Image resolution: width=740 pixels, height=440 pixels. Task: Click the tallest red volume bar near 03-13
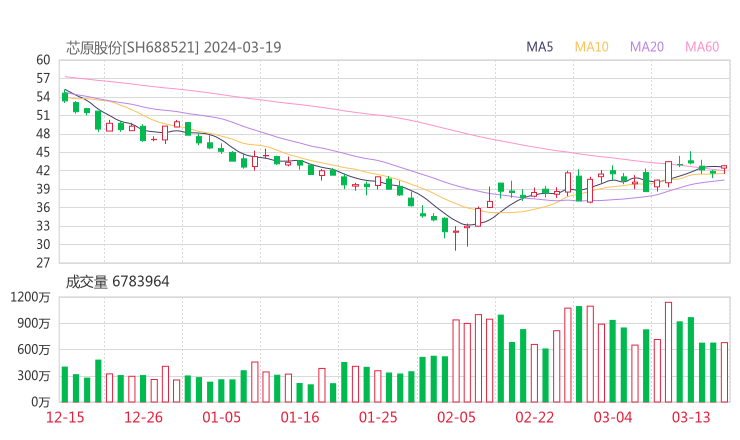coord(668,352)
